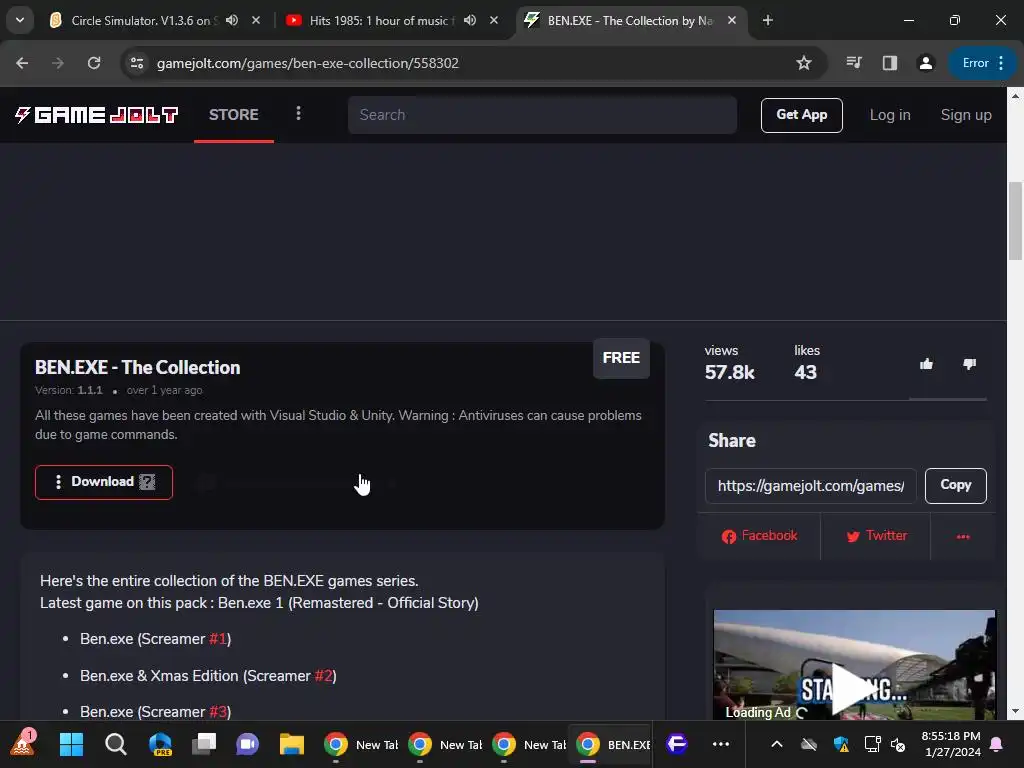Viewport: 1024px width, 768px height.
Task: Open File Explorer from taskbar
Action: click(292, 744)
